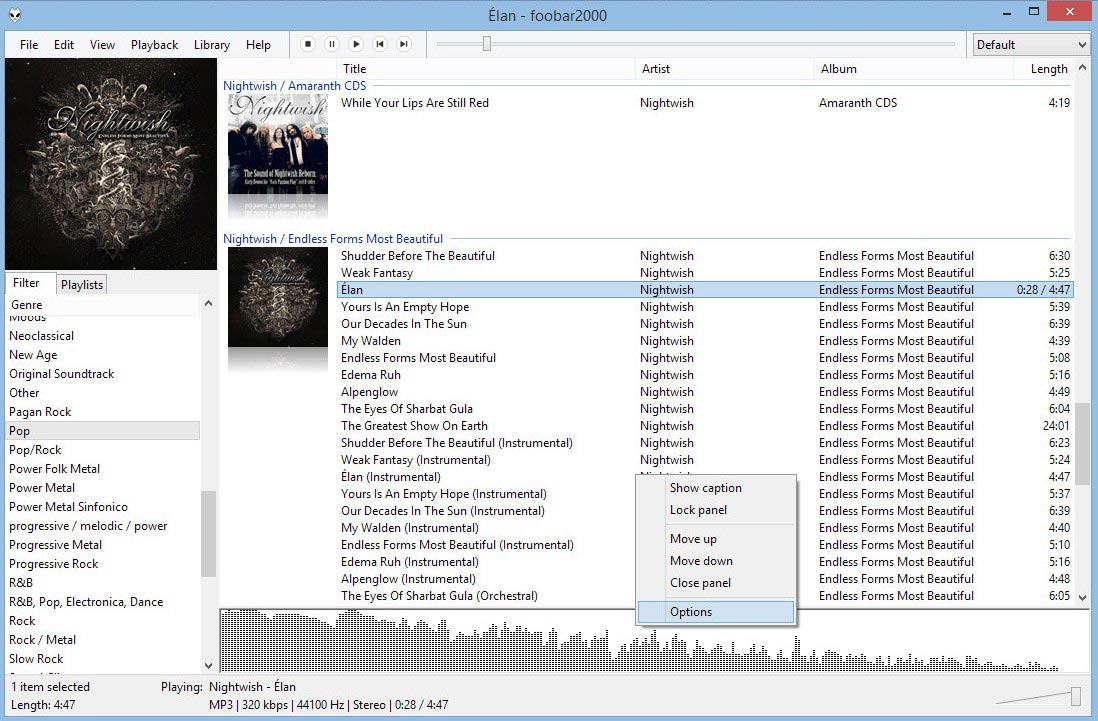Select track Yours Is An Empty Hope

coord(705,307)
